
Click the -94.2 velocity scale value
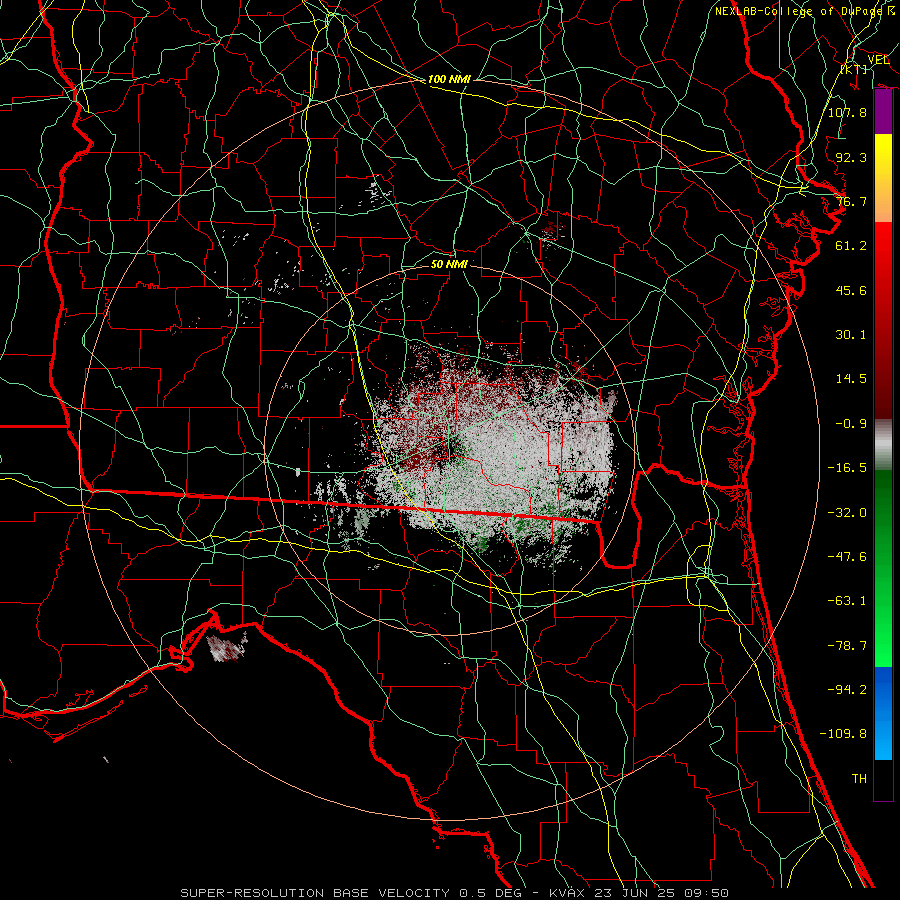click(847, 689)
